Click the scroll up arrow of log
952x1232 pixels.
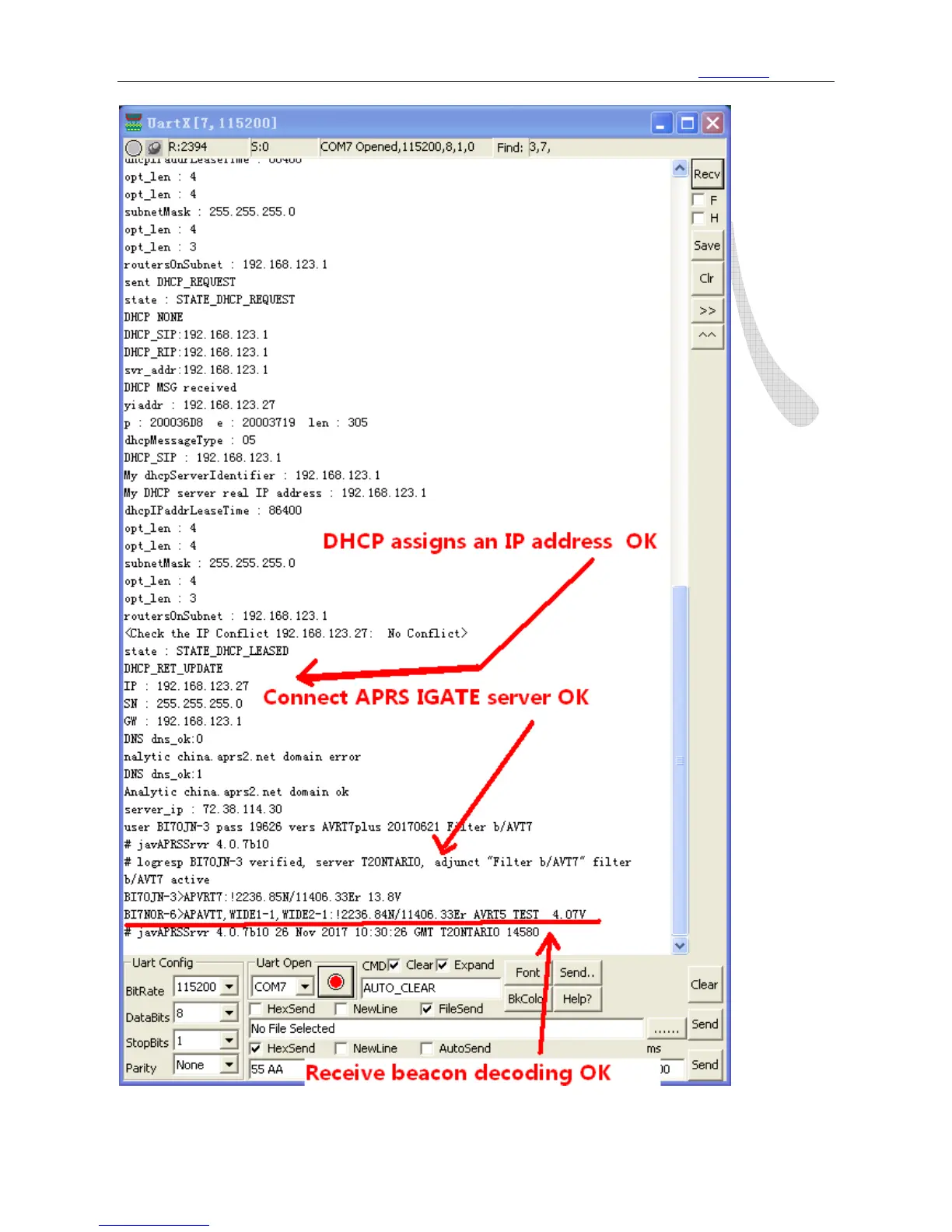point(680,168)
